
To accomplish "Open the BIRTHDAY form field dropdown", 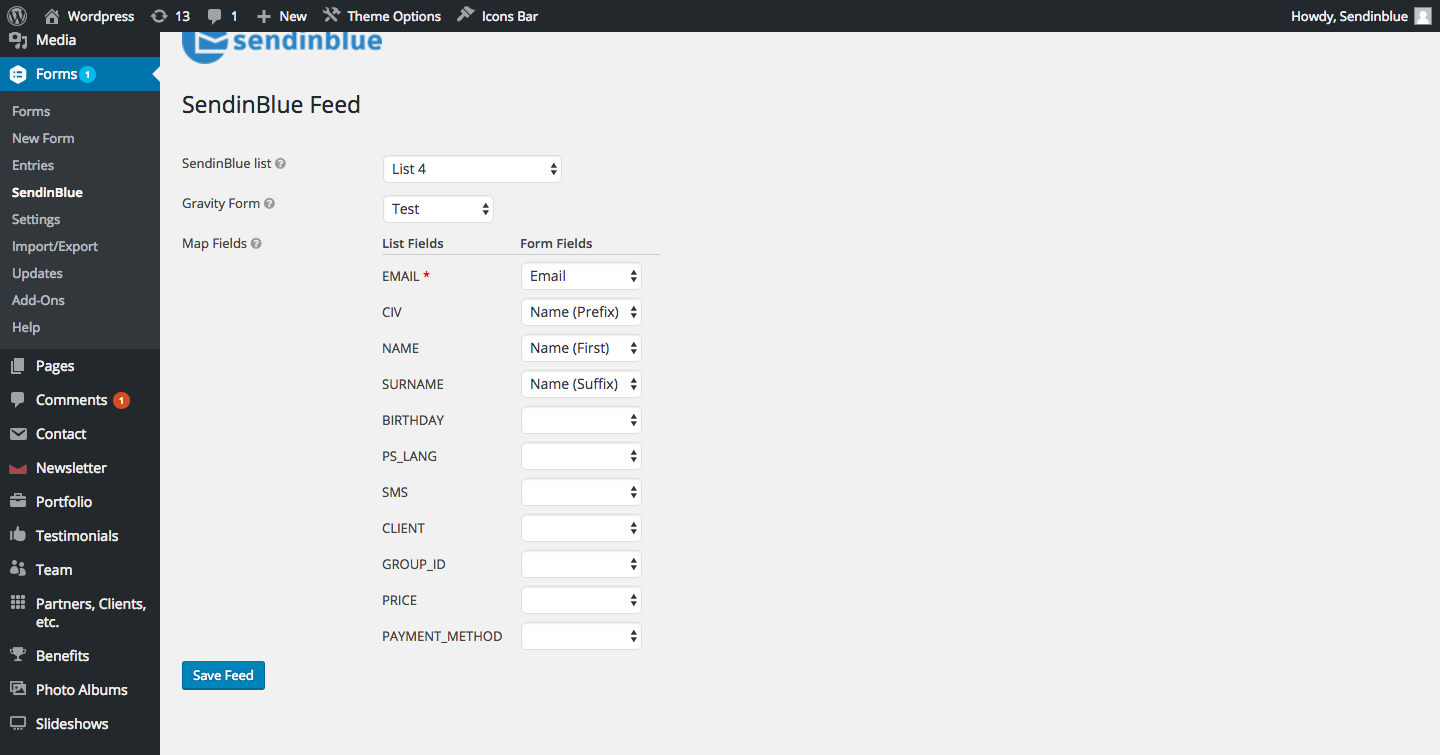I will [x=581, y=420].
